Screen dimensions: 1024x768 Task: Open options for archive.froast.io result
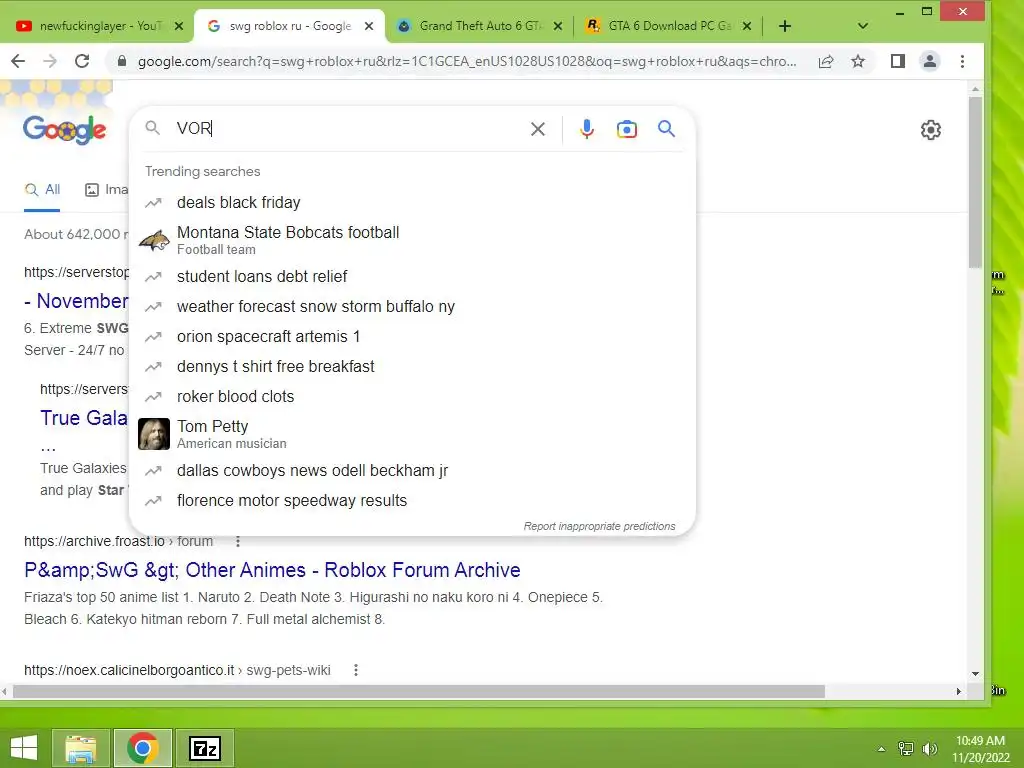[x=238, y=541]
